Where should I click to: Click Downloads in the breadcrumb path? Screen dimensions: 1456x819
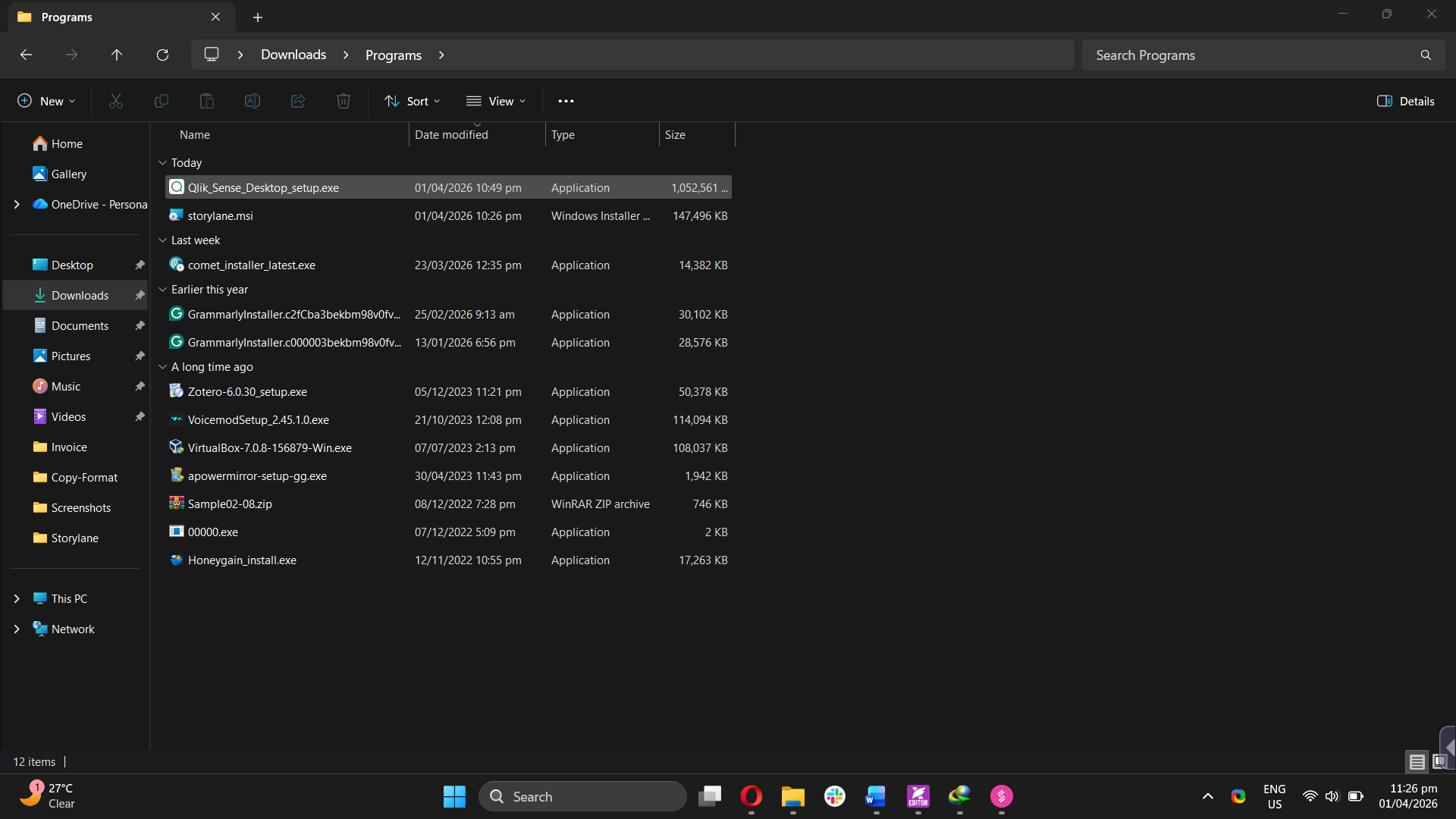coord(293,55)
